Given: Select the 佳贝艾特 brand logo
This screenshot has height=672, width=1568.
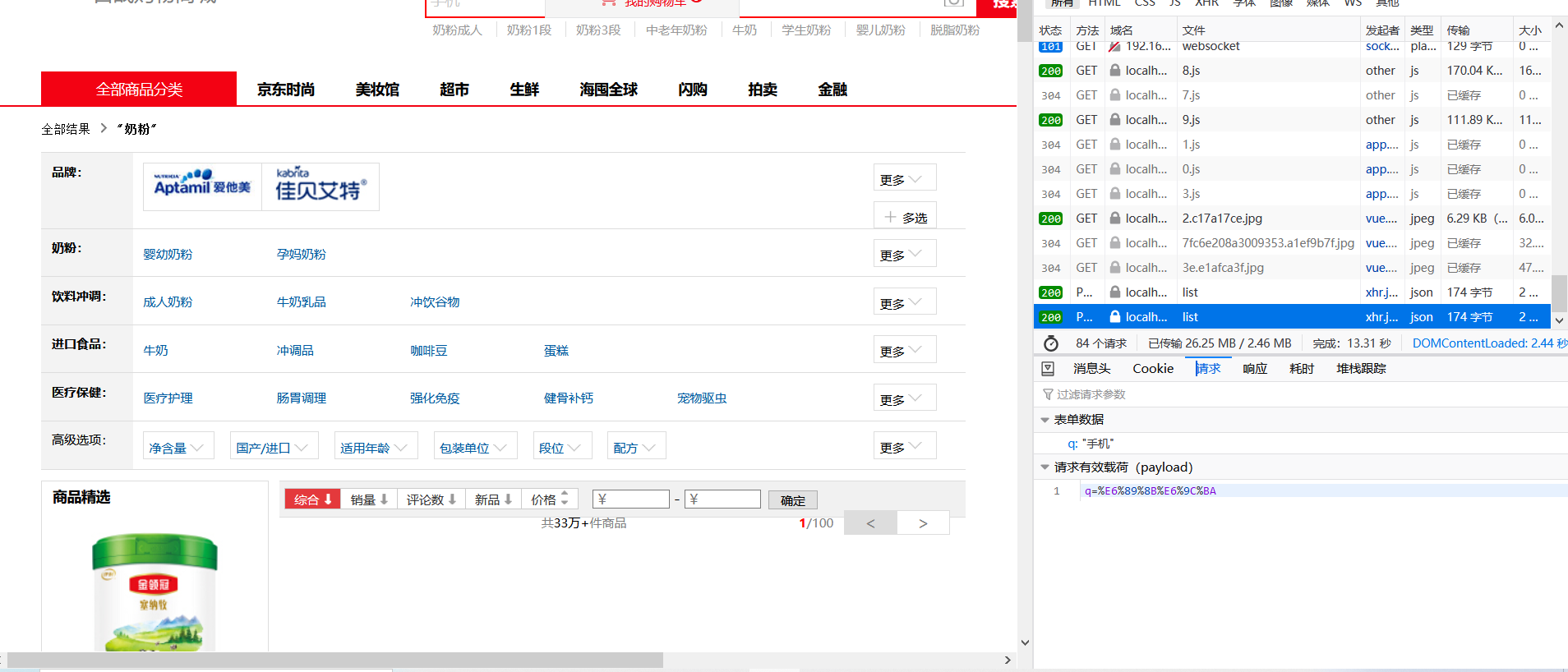Looking at the screenshot, I should [x=321, y=186].
